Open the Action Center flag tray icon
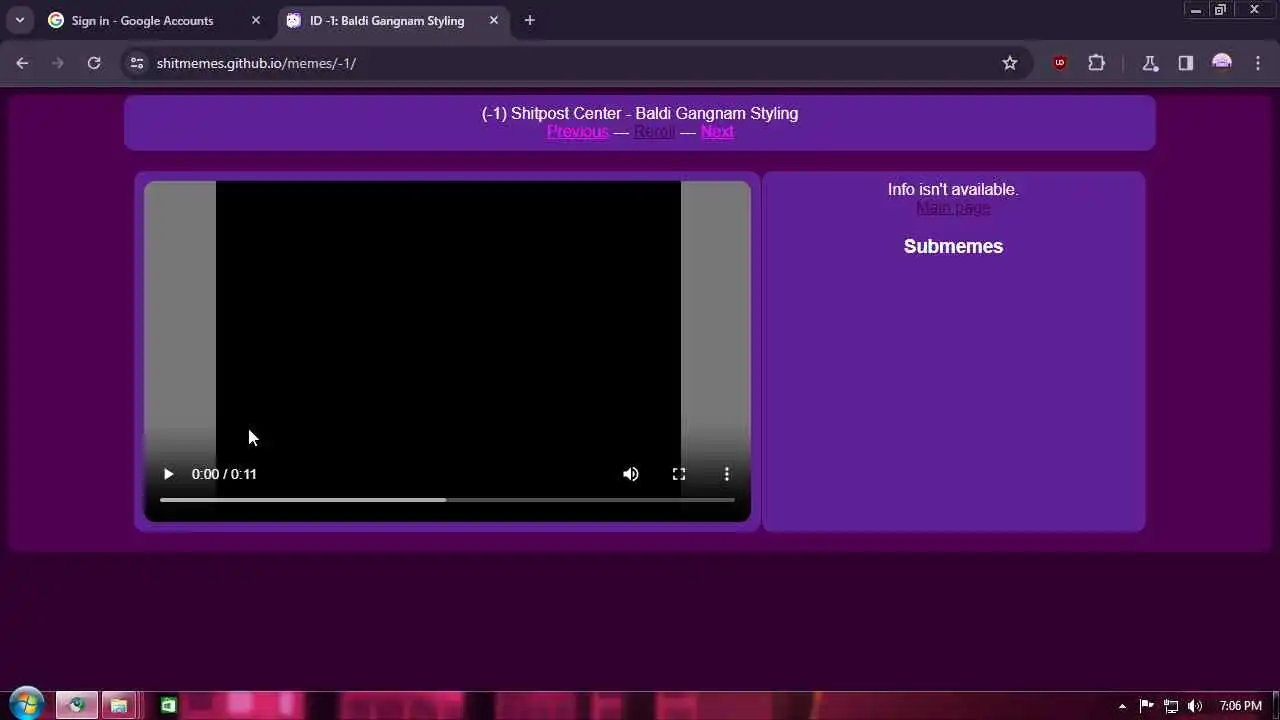Viewport: 1280px width, 720px height. click(x=1147, y=706)
